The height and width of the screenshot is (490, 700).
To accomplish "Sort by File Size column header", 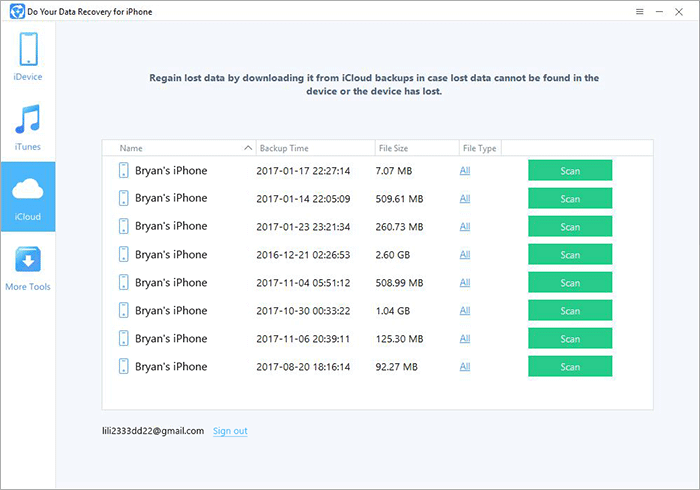I will [x=417, y=148].
